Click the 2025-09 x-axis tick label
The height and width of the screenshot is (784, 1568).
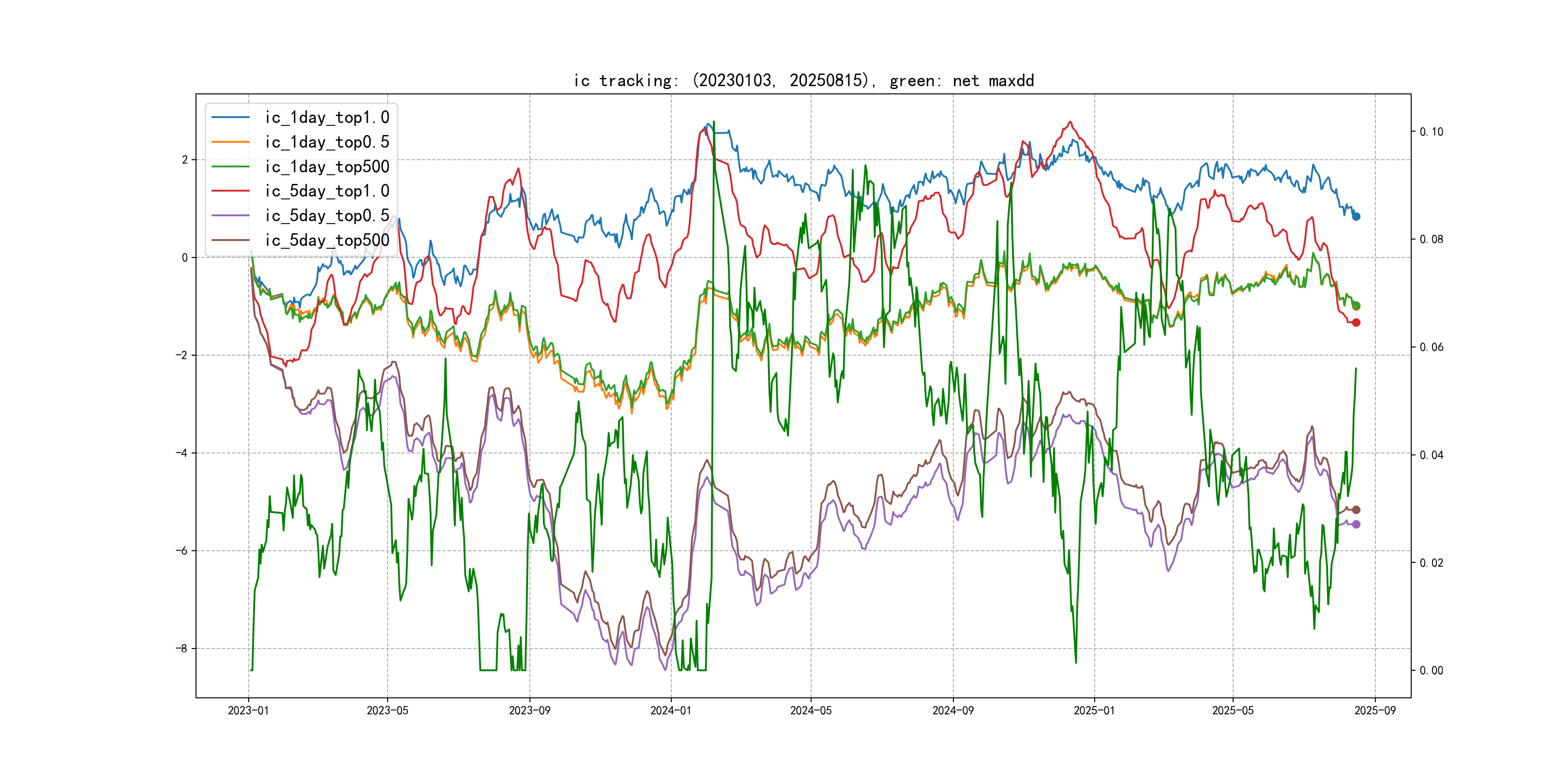coord(1374,710)
